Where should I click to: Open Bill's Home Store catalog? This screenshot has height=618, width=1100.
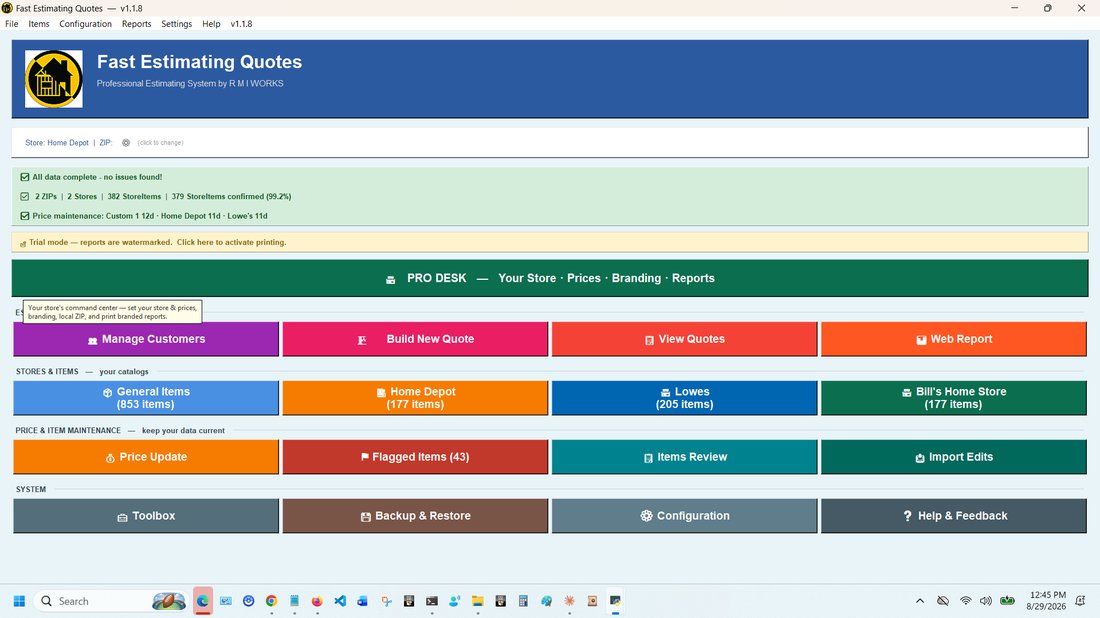[953, 398]
